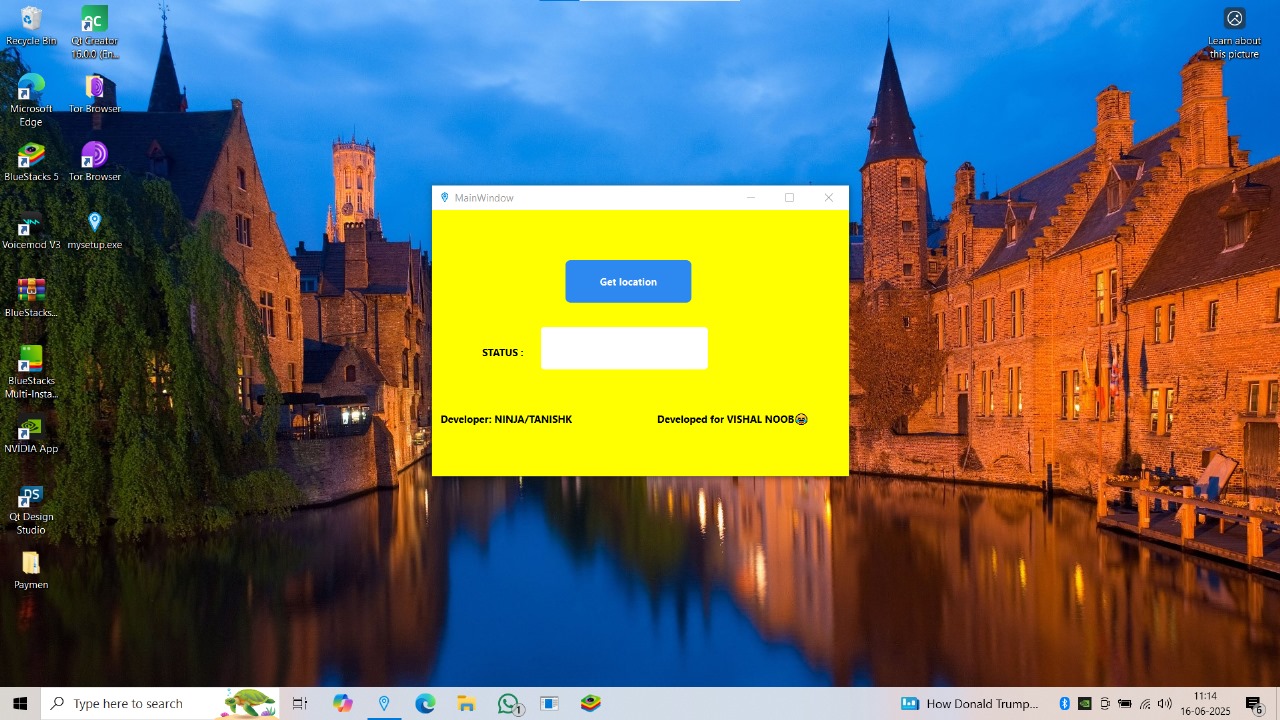This screenshot has height=720, width=1280.
Task: Click the STATUS text field
Action: point(624,348)
